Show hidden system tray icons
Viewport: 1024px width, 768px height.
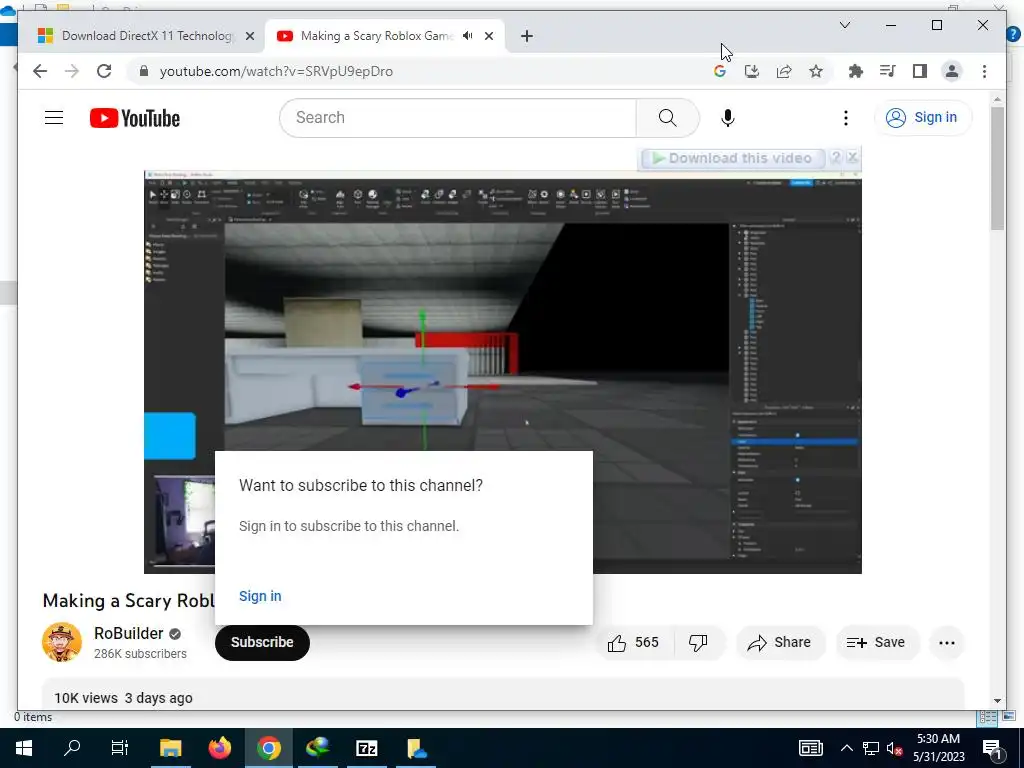tap(846, 748)
